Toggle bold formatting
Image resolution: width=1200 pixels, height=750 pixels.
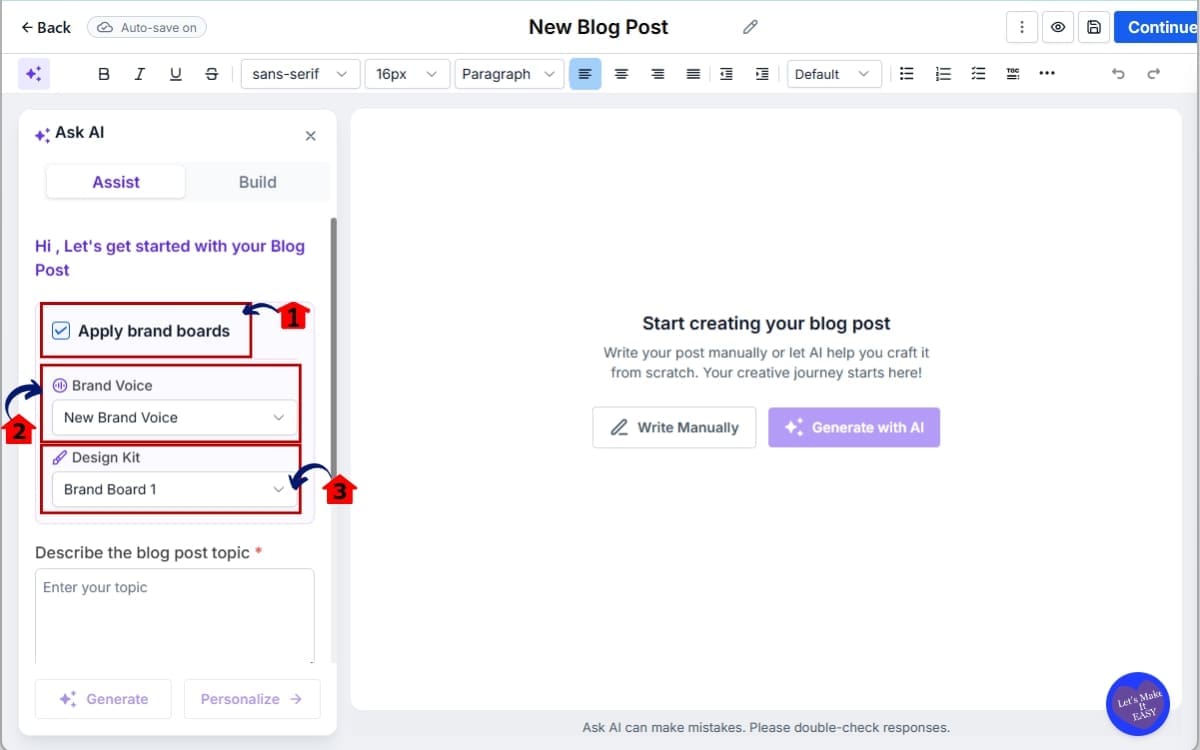tap(103, 74)
